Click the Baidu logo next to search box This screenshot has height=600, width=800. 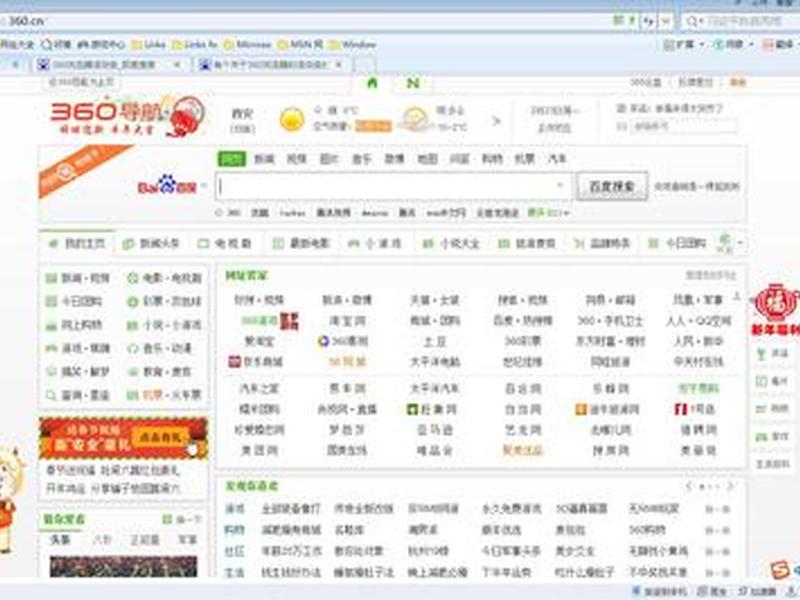167,185
